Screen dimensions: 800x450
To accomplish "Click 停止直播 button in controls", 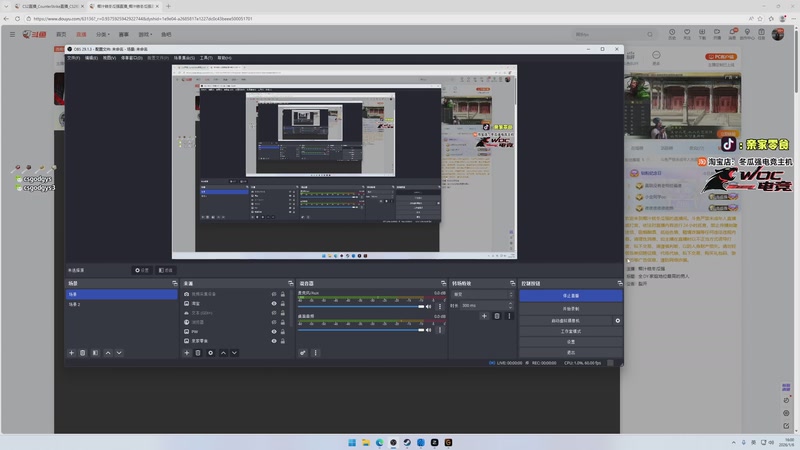I will click(570, 296).
